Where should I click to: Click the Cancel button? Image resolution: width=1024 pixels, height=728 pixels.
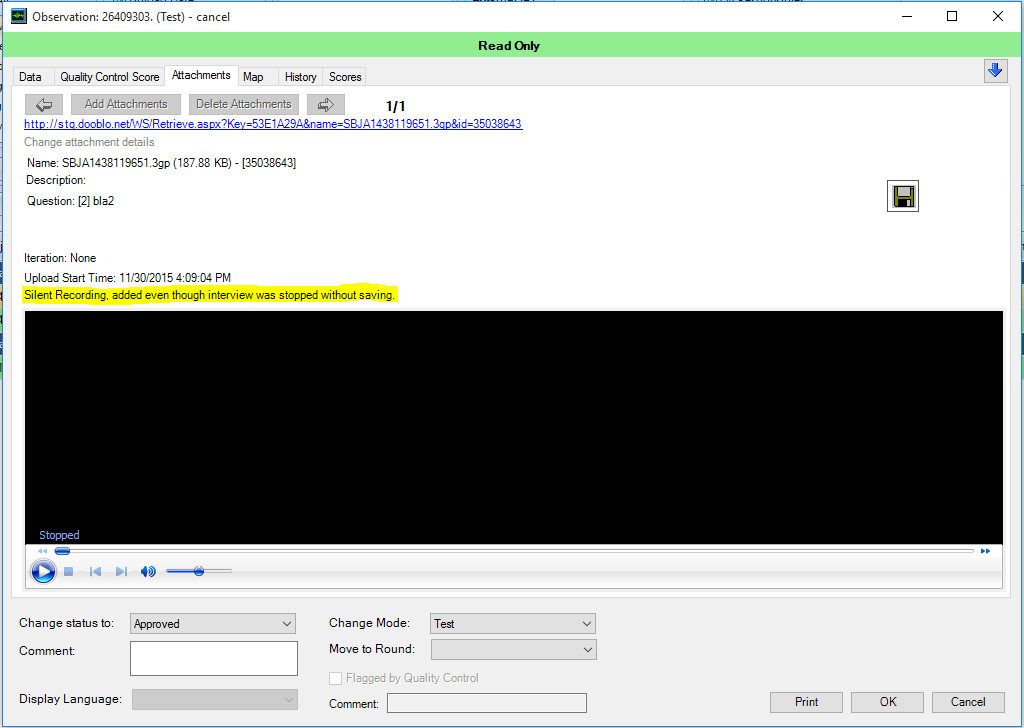point(968,703)
